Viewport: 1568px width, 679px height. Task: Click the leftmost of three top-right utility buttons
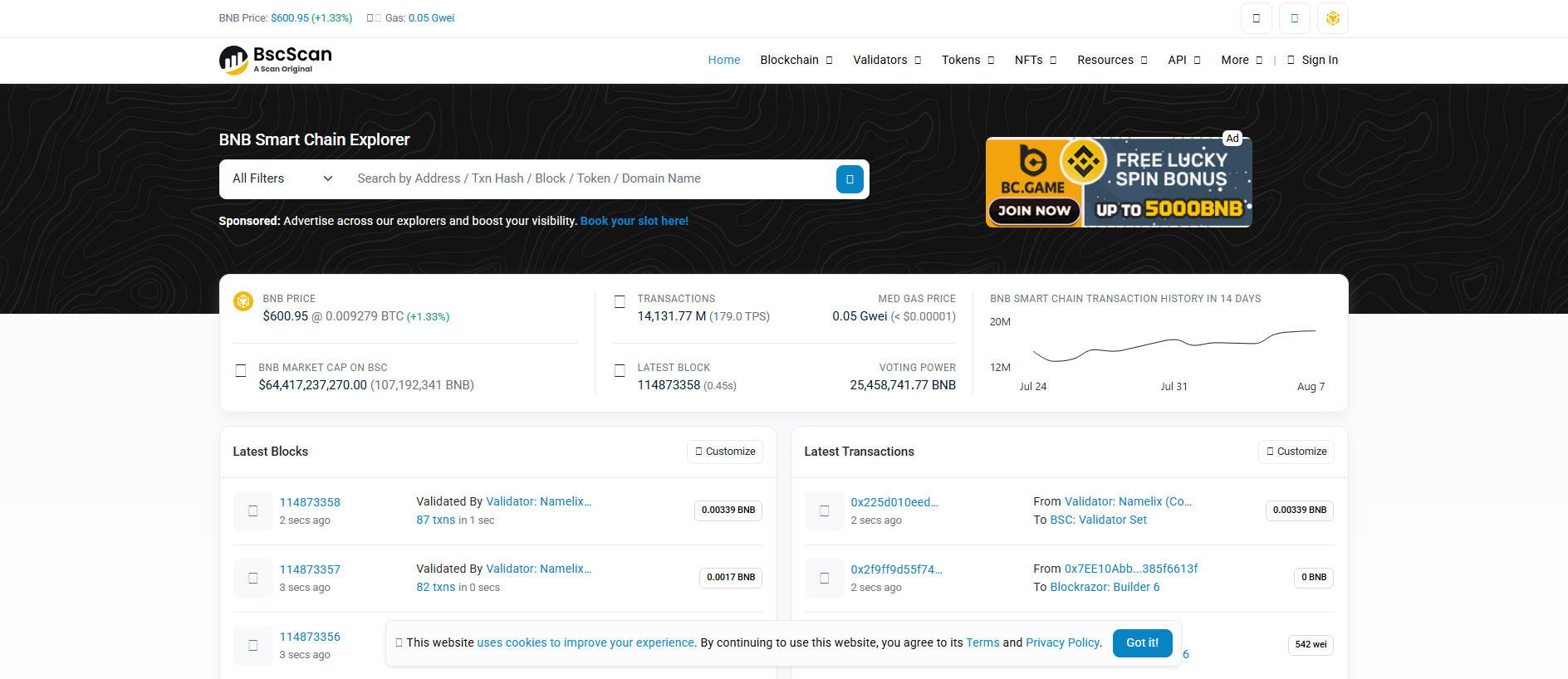point(1256,18)
